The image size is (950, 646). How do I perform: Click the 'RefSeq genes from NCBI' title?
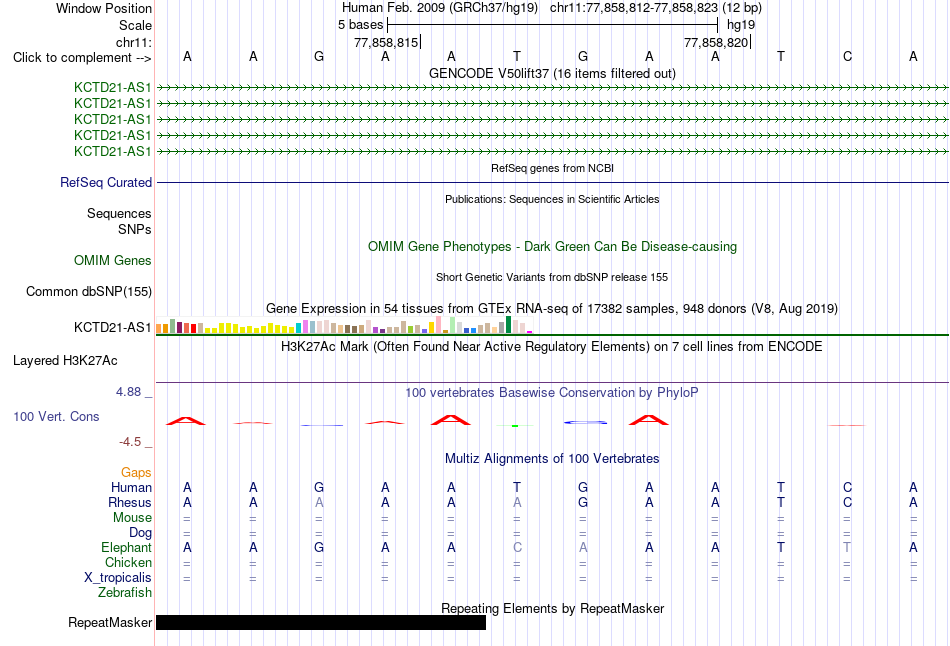coord(552,168)
